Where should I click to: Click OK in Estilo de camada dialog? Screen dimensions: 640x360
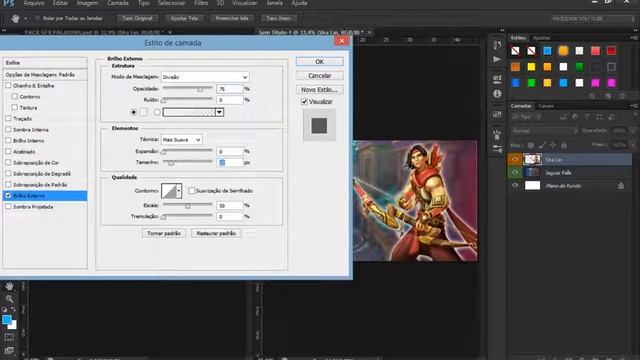pyautogui.click(x=320, y=62)
